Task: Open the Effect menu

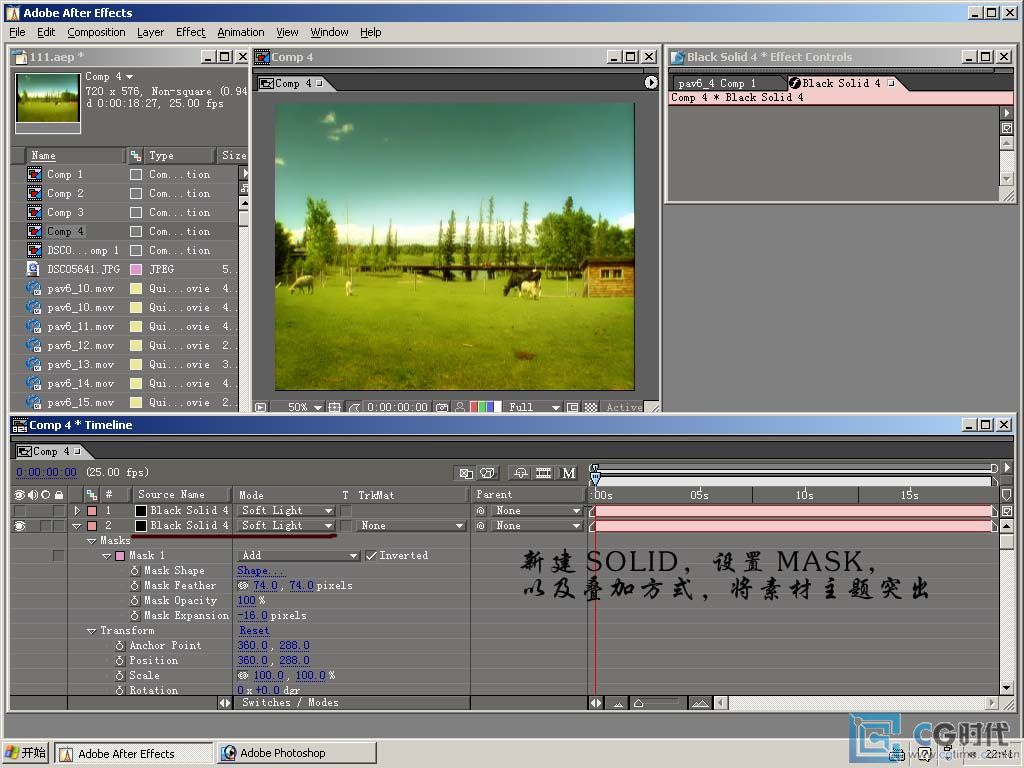Action: [190, 32]
